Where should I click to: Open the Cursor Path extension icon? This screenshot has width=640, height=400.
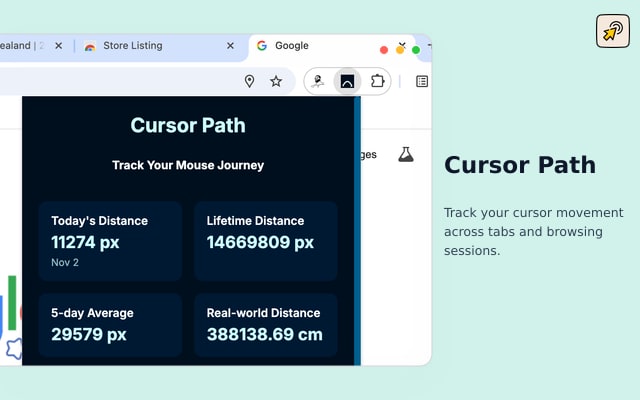point(347,81)
